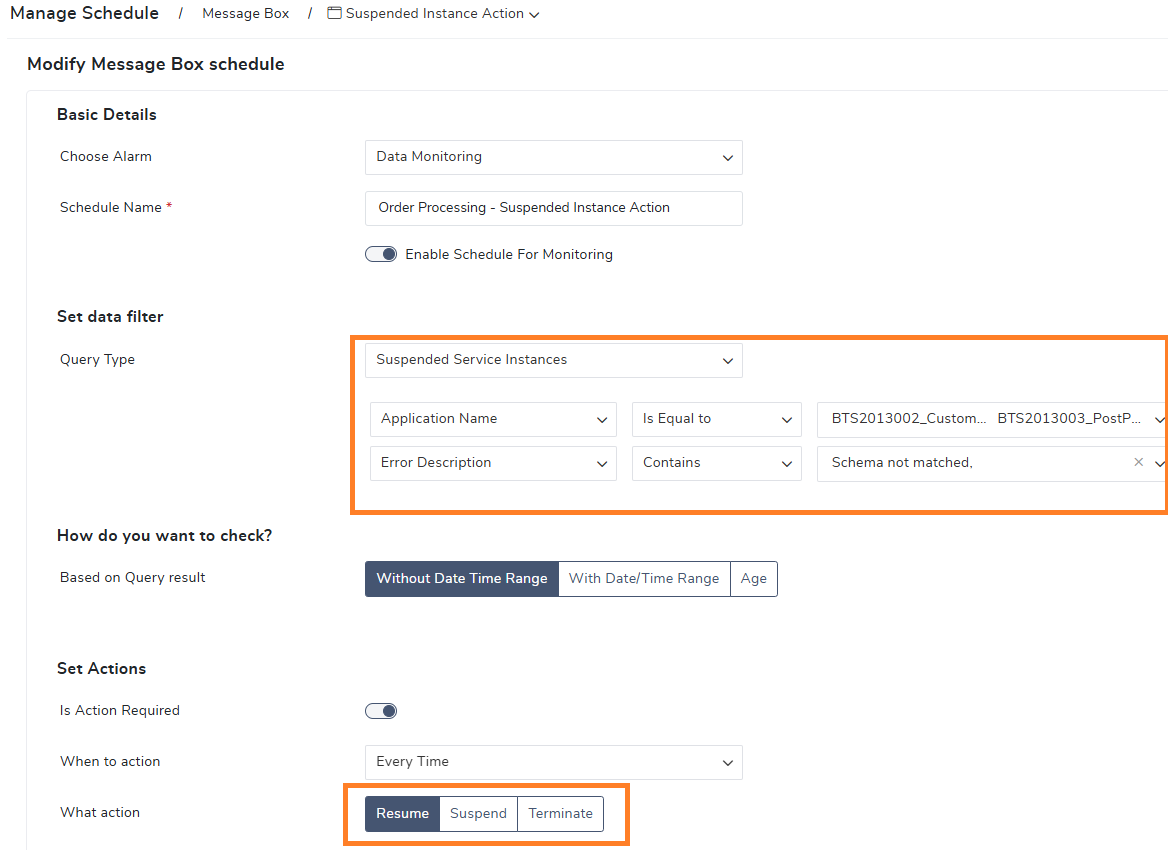This screenshot has width=1168, height=850.
Task: Select Without Date Time Range option
Action: (x=461, y=579)
